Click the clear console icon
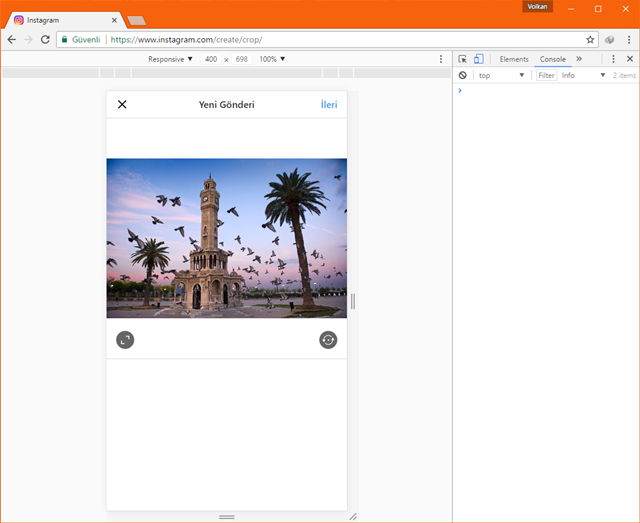Viewport: 640px width, 523px height. coord(462,75)
